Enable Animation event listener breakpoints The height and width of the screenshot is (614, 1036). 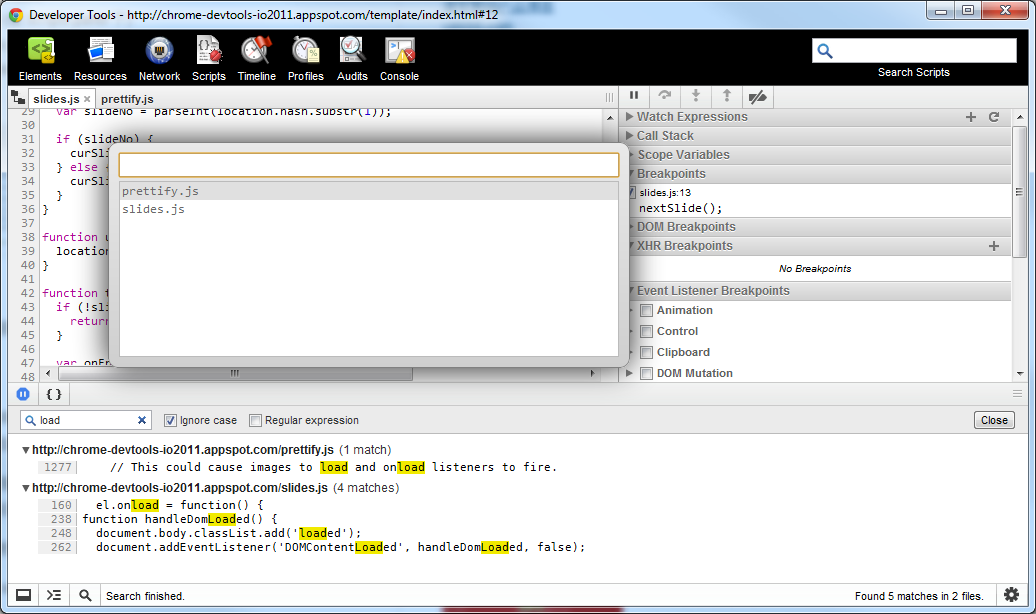click(647, 311)
